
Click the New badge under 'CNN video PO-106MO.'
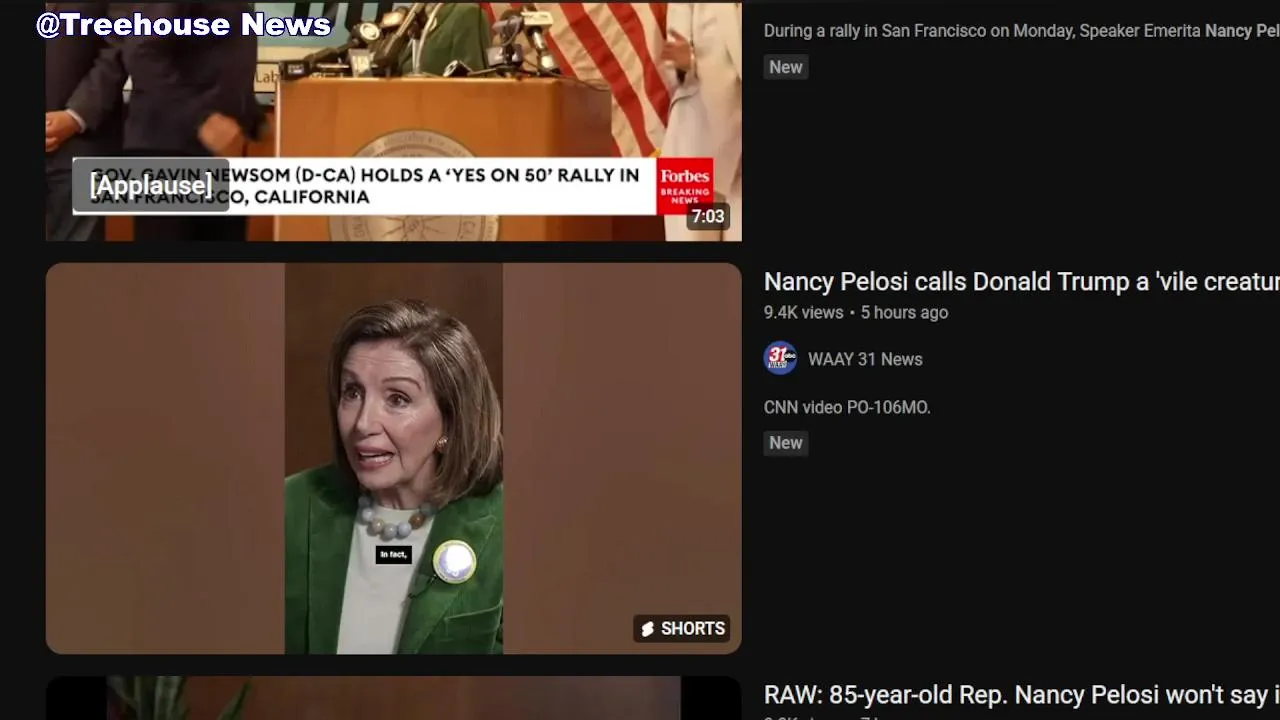coord(786,443)
